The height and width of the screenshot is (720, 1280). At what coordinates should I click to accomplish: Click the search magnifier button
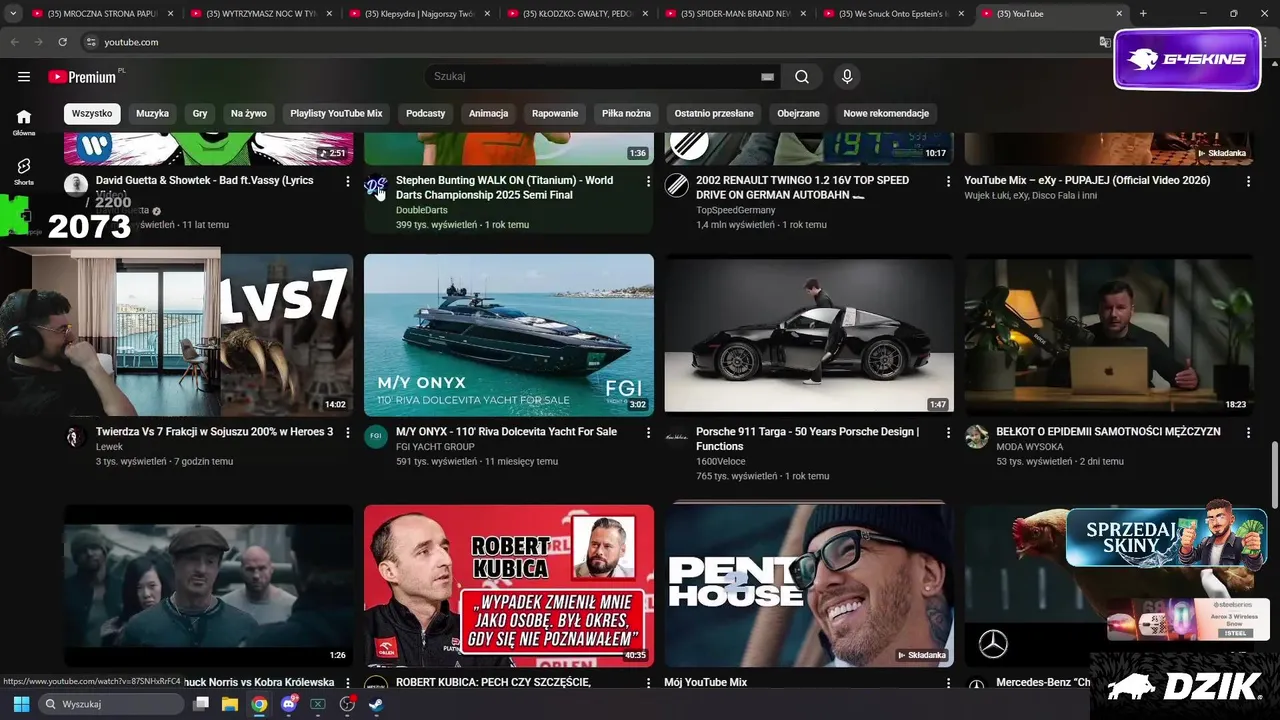802,77
